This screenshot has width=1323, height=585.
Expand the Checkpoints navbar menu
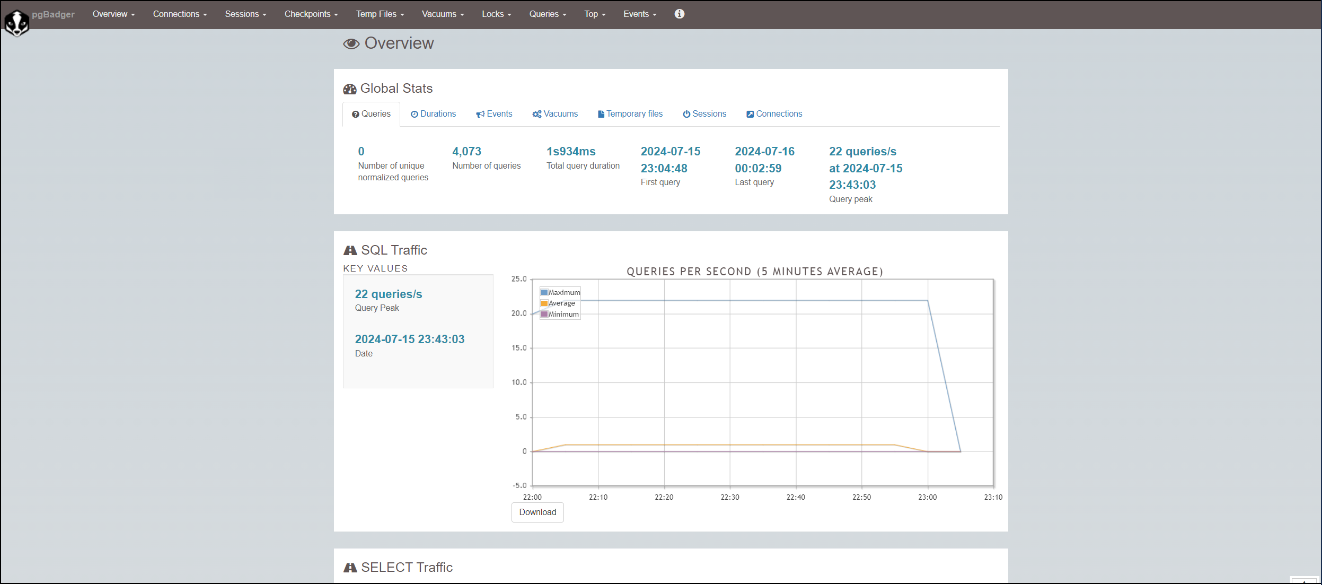click(311, 14)
